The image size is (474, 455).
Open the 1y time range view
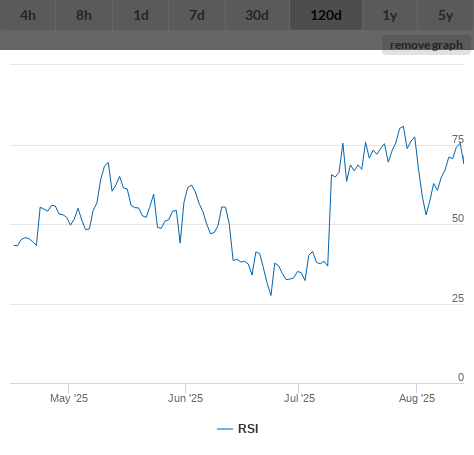[x=390, y=15]
